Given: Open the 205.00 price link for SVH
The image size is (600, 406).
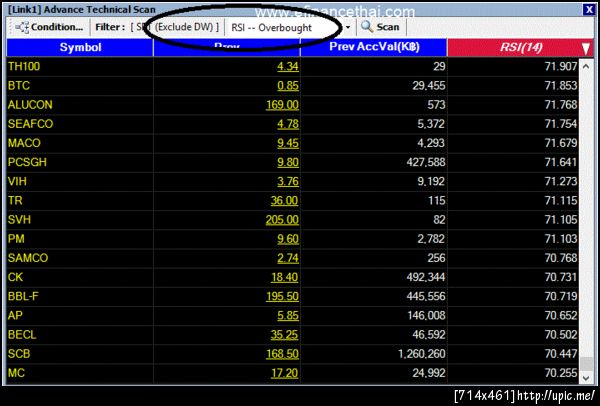Looking at the screenshot, I should (282, 220).
